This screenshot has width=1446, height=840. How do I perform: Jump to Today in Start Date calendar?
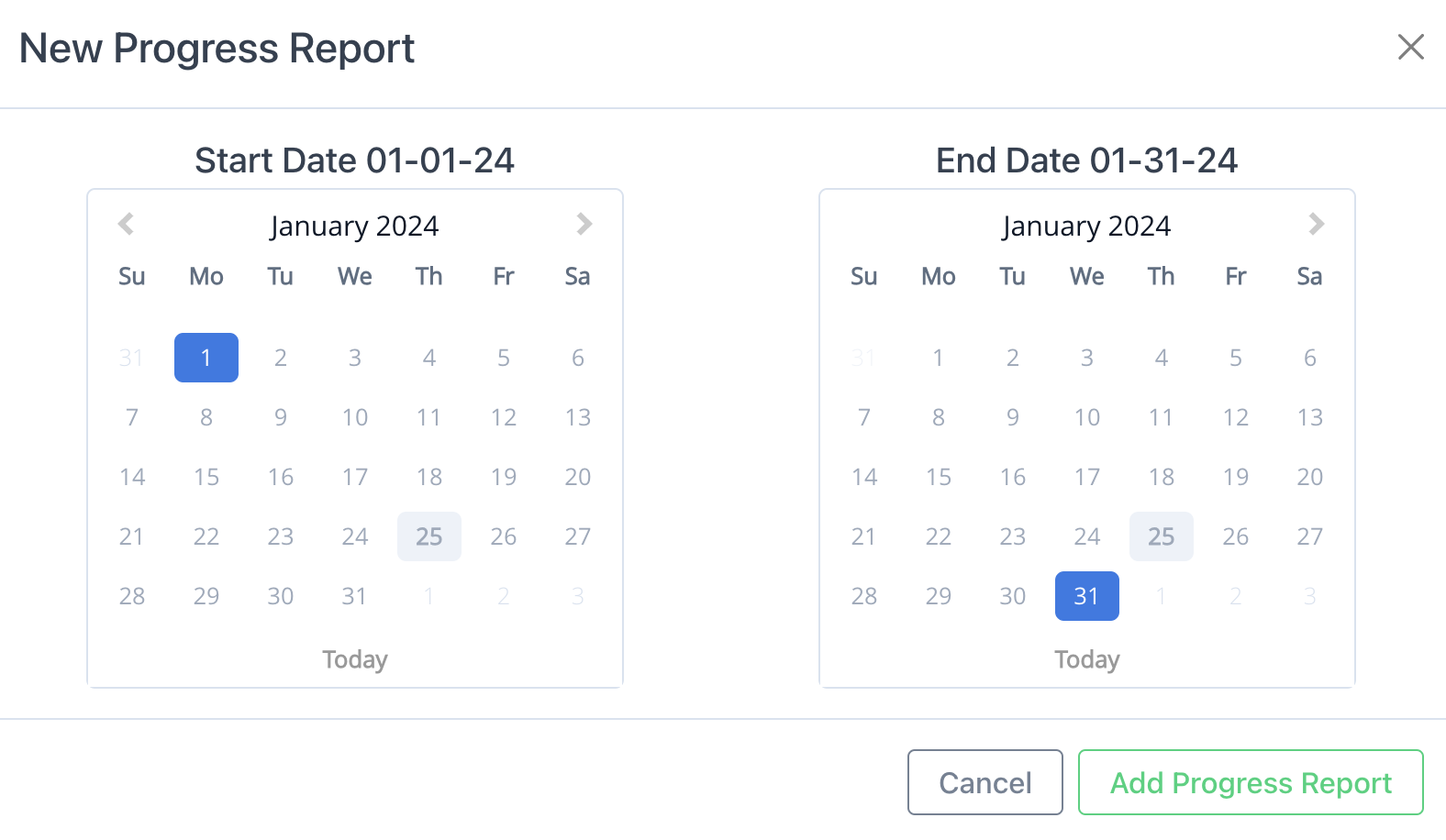click(355, 659)
